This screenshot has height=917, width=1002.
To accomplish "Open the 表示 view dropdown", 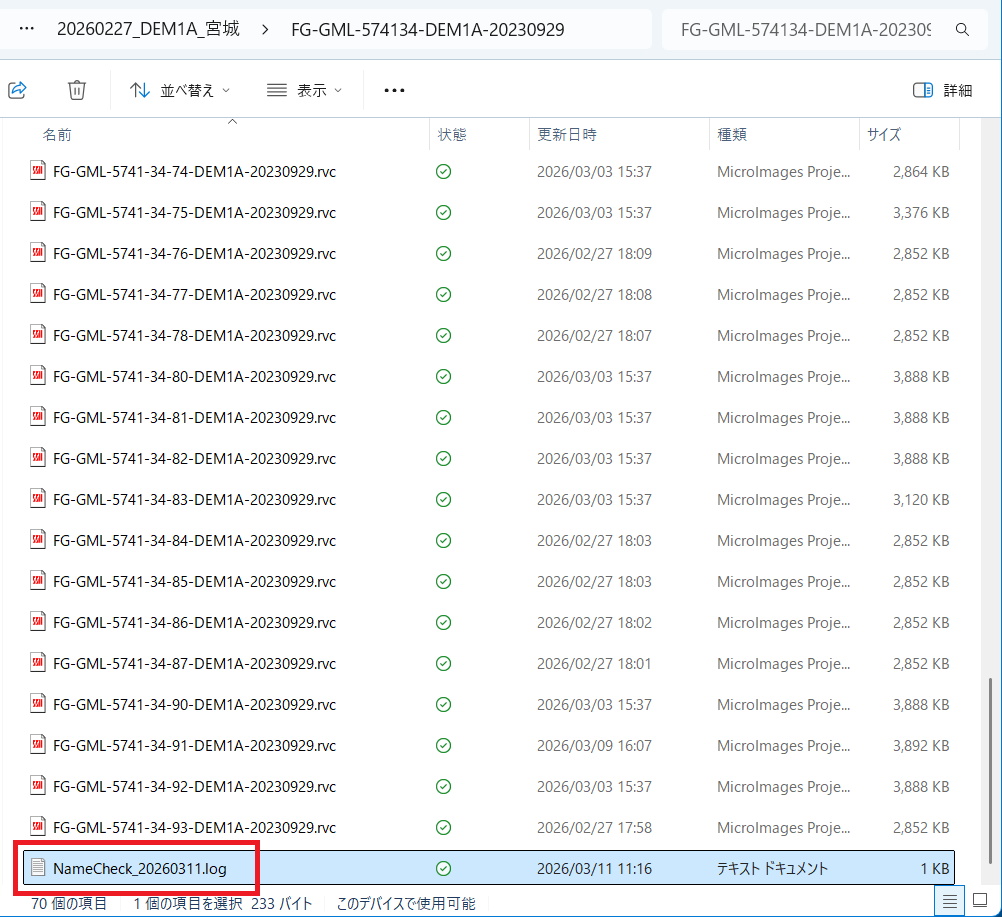I will [305, 90].
